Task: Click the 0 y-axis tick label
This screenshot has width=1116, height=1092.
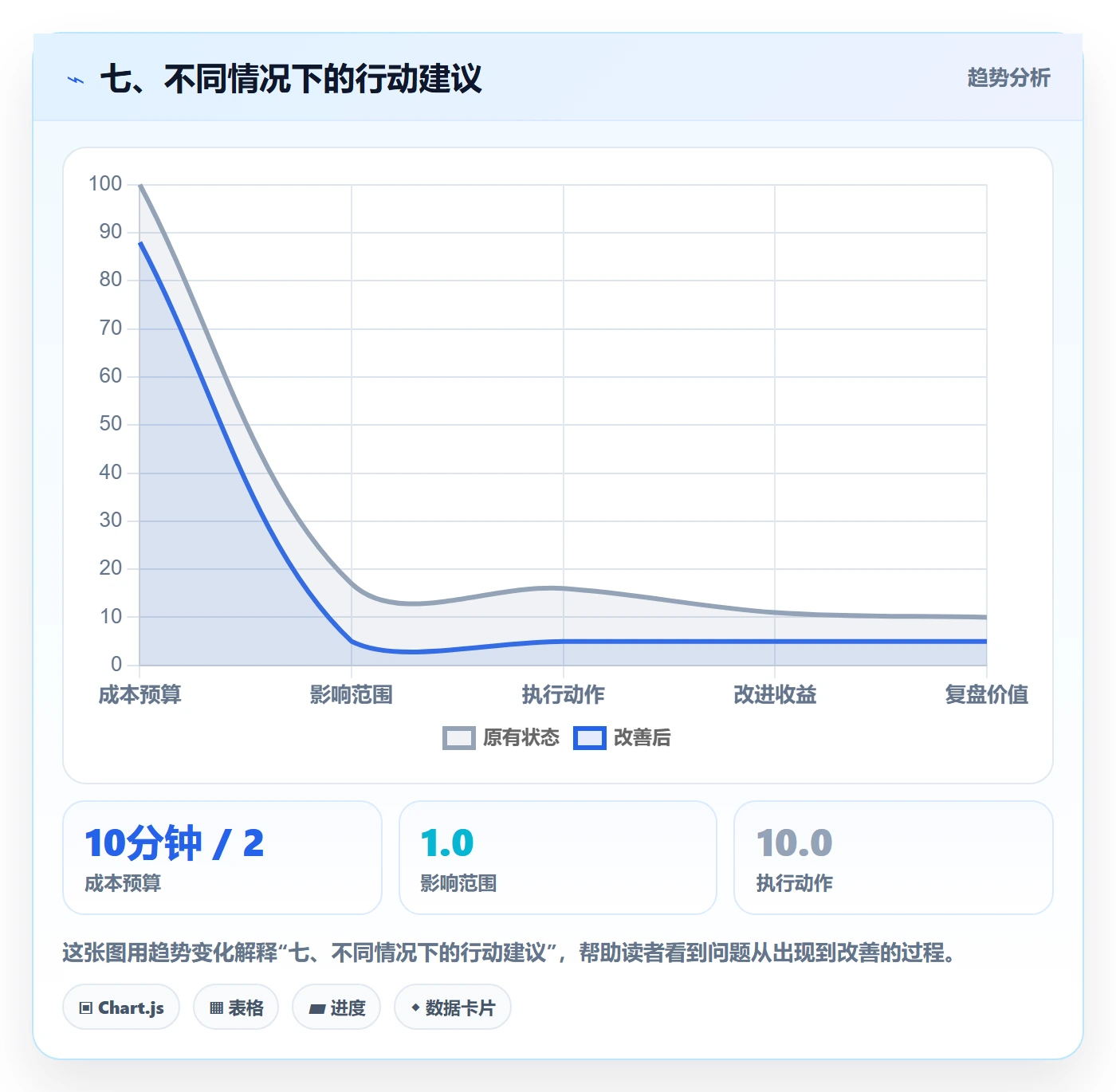Action: point(116,664)
